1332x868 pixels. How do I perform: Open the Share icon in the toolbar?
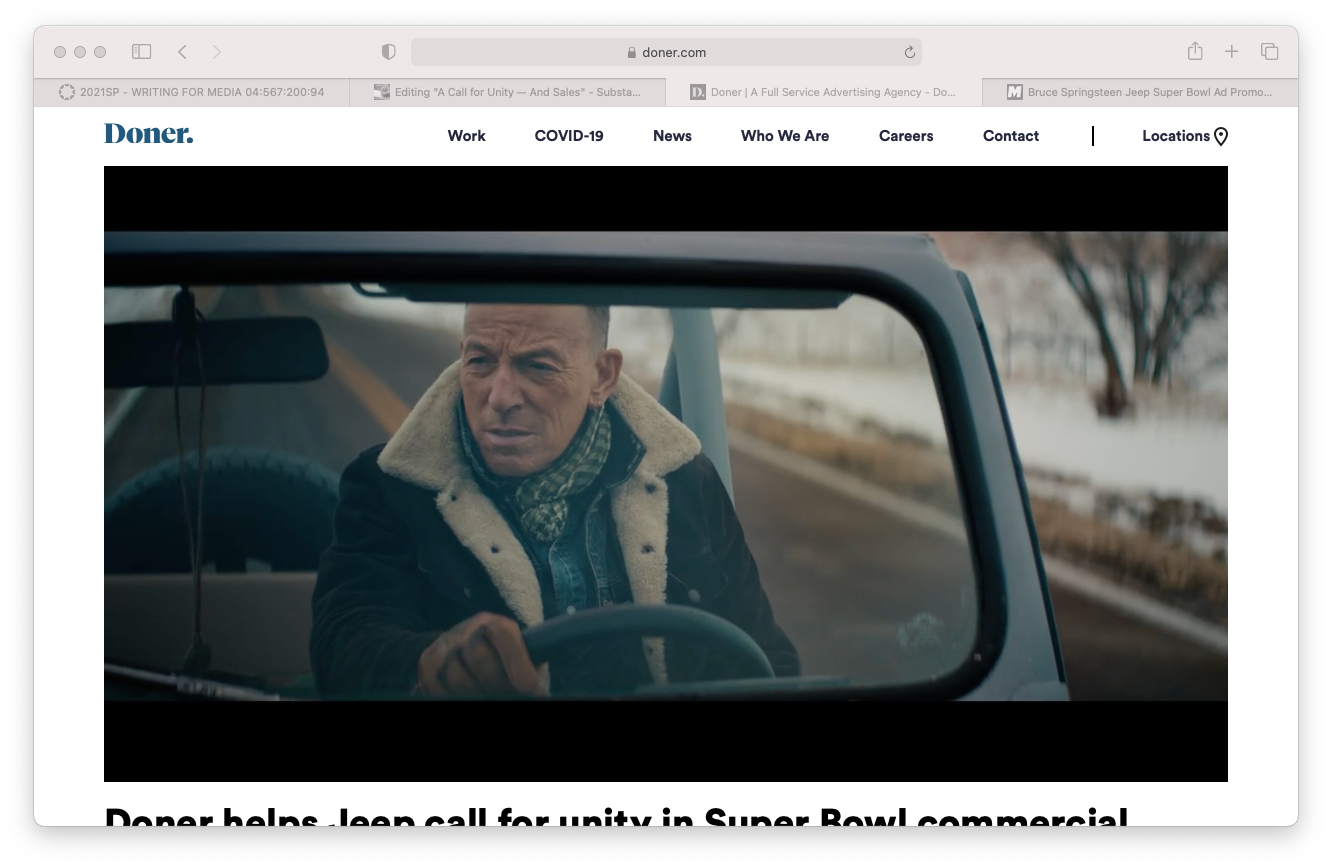click(1195, 51)
